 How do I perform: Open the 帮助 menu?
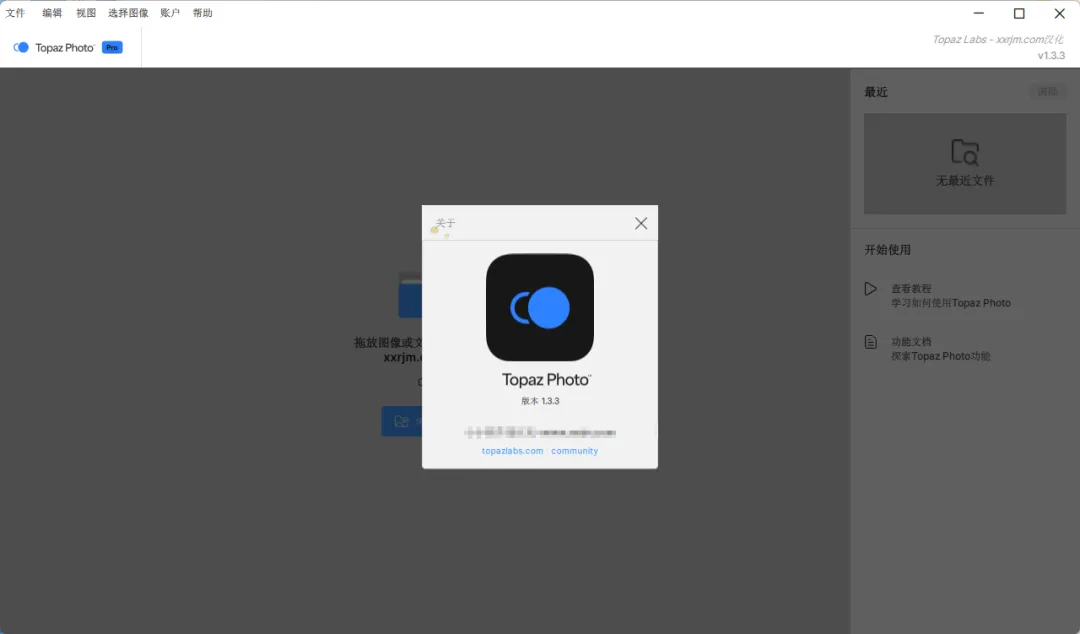(202, 13)
